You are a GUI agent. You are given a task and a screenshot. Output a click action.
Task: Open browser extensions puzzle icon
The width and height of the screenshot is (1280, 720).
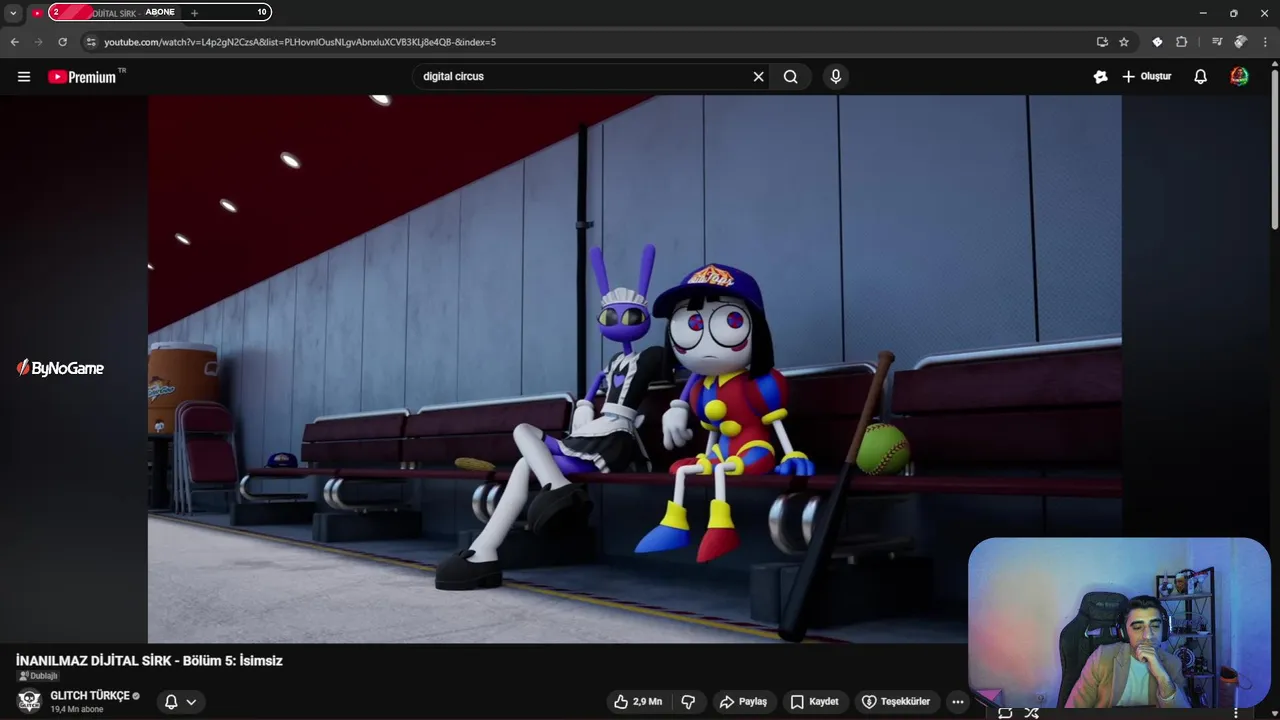[x=1182, y=42]
